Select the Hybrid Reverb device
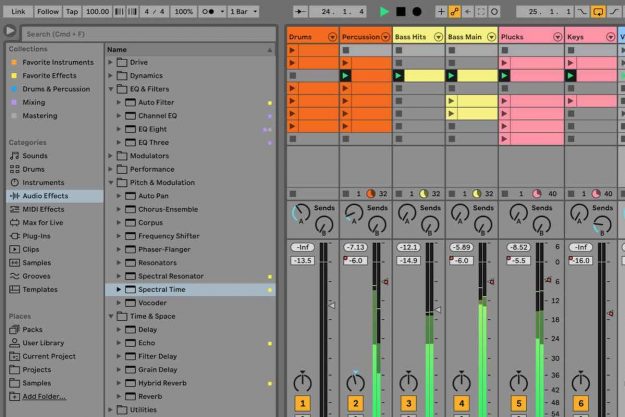 click(x=162, y=383)
